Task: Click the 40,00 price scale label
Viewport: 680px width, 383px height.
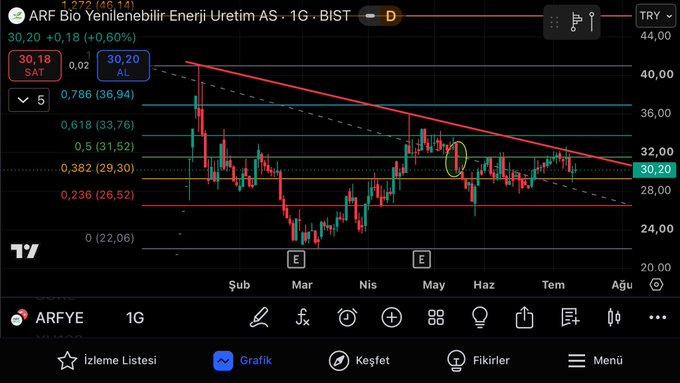Action: pos(657,74)
